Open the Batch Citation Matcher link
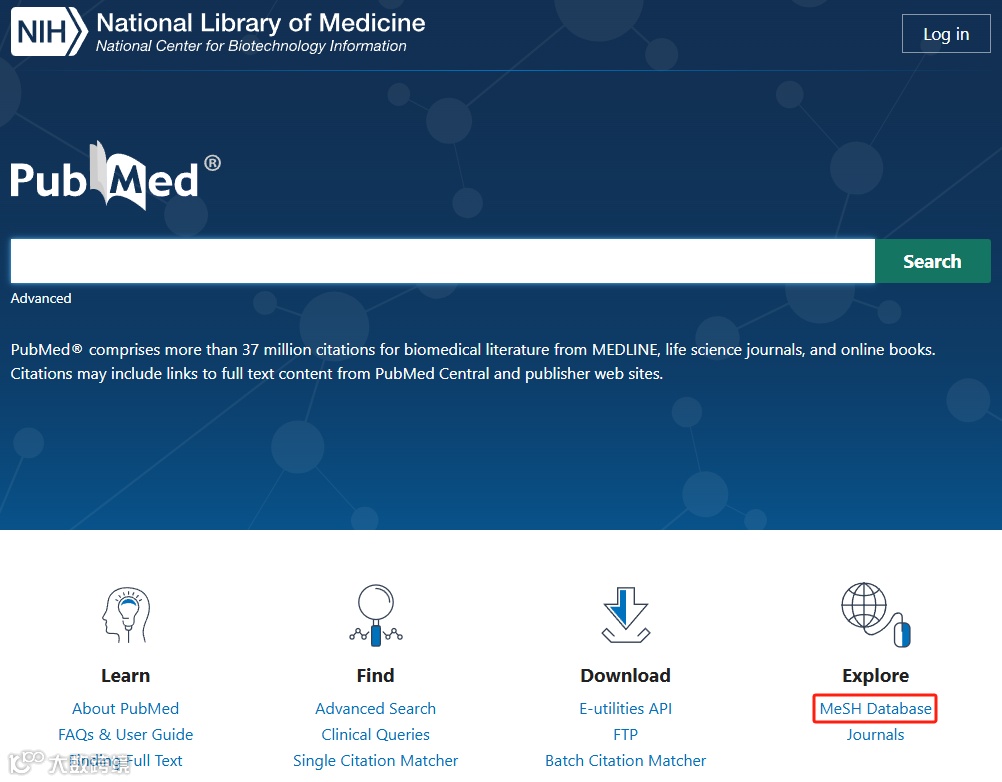Screen dimensions: 1002x782 coord(626,761)
